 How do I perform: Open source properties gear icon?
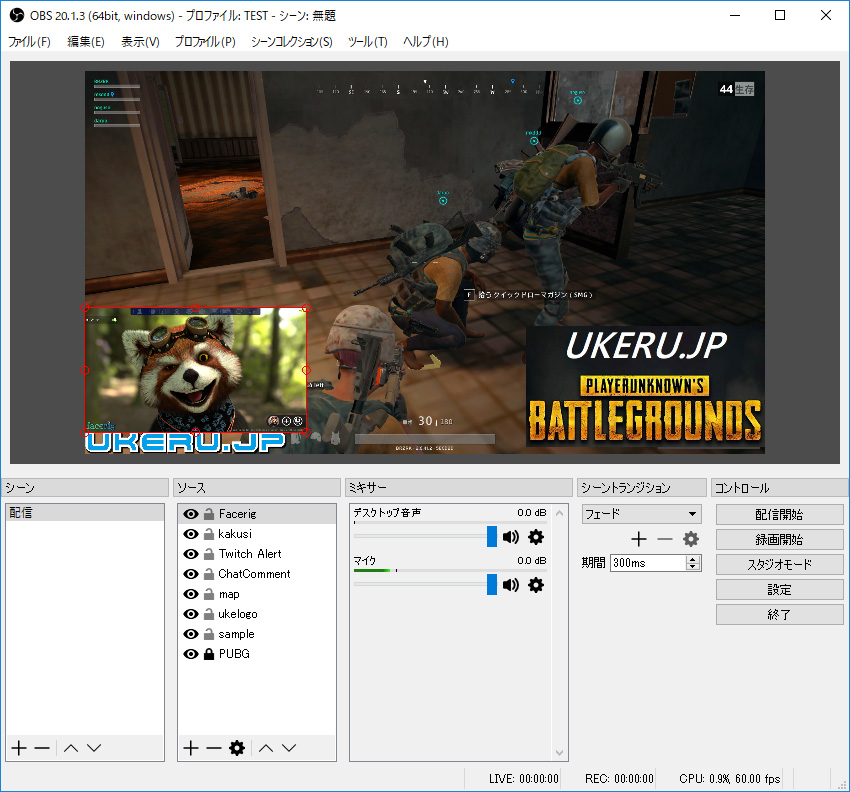(x=237, y=748)
